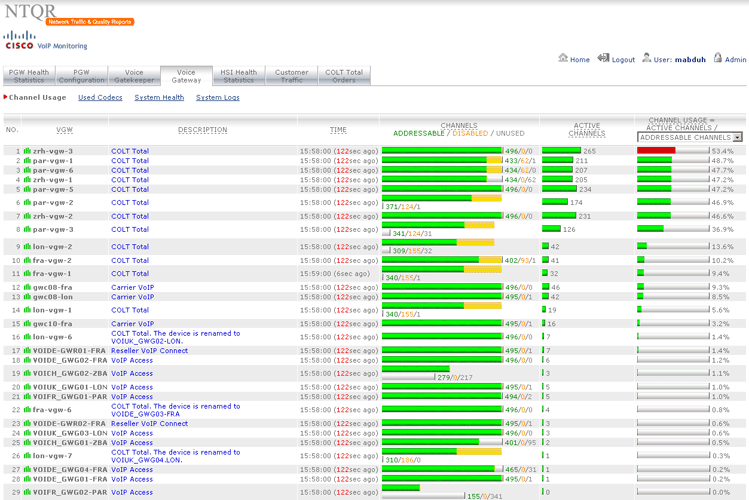Open the System Health link

pos(159,98)
